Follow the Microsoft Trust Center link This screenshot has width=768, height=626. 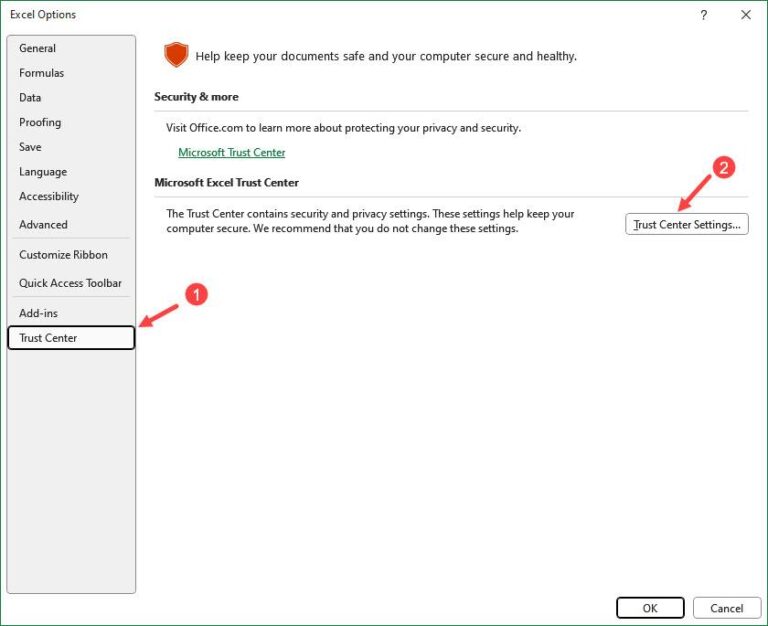pyautogui.click(x=232, y=153)
